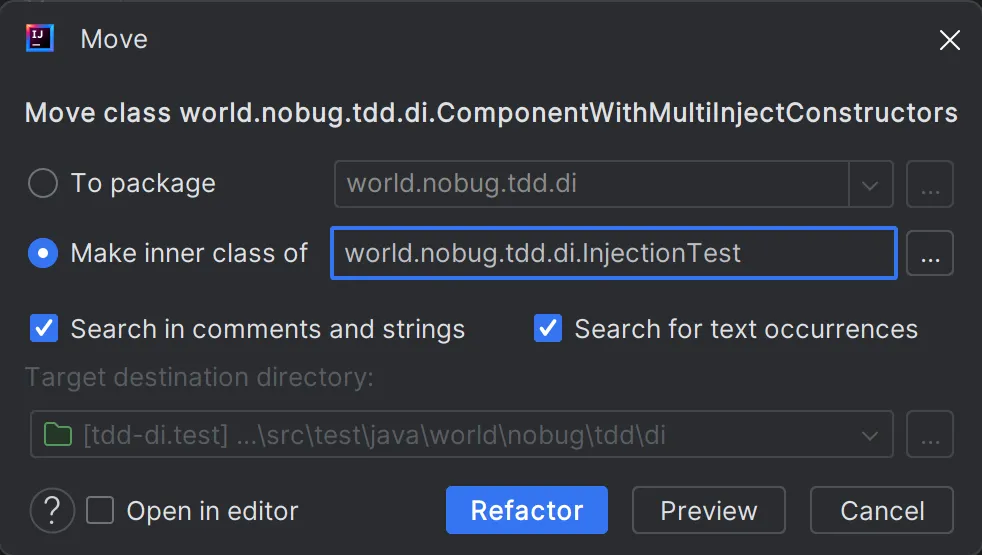Click the Refactor button
Viewport: 982px width, 555px height.
click(527, 511)
